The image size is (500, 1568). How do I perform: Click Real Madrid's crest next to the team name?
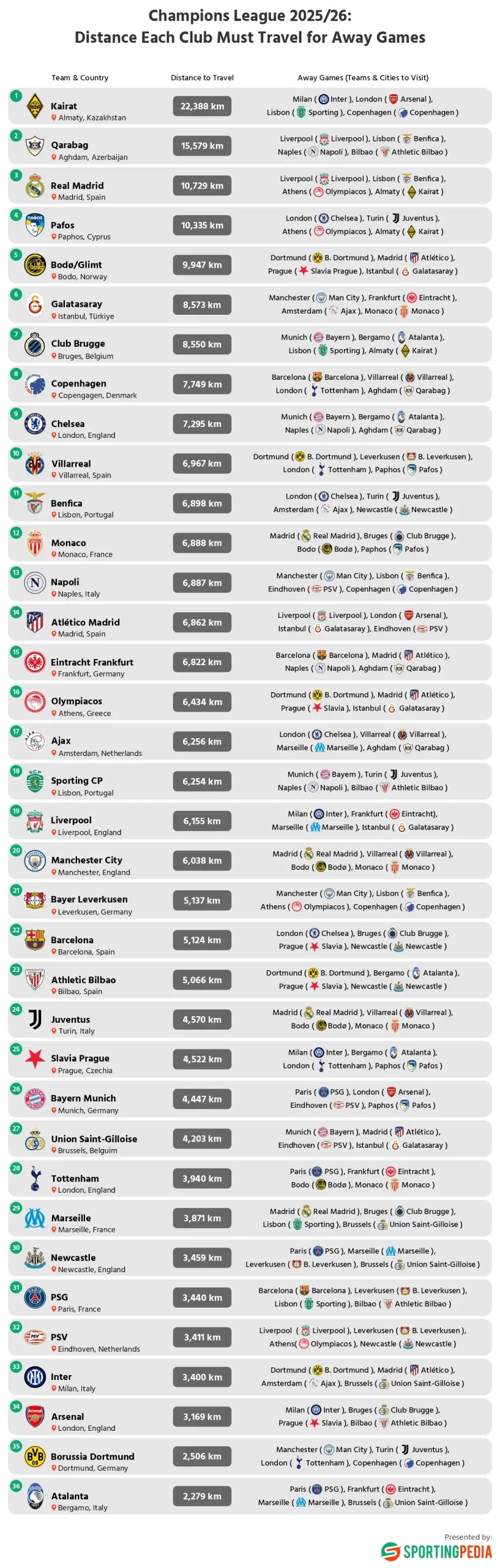(x=35, y=186)
